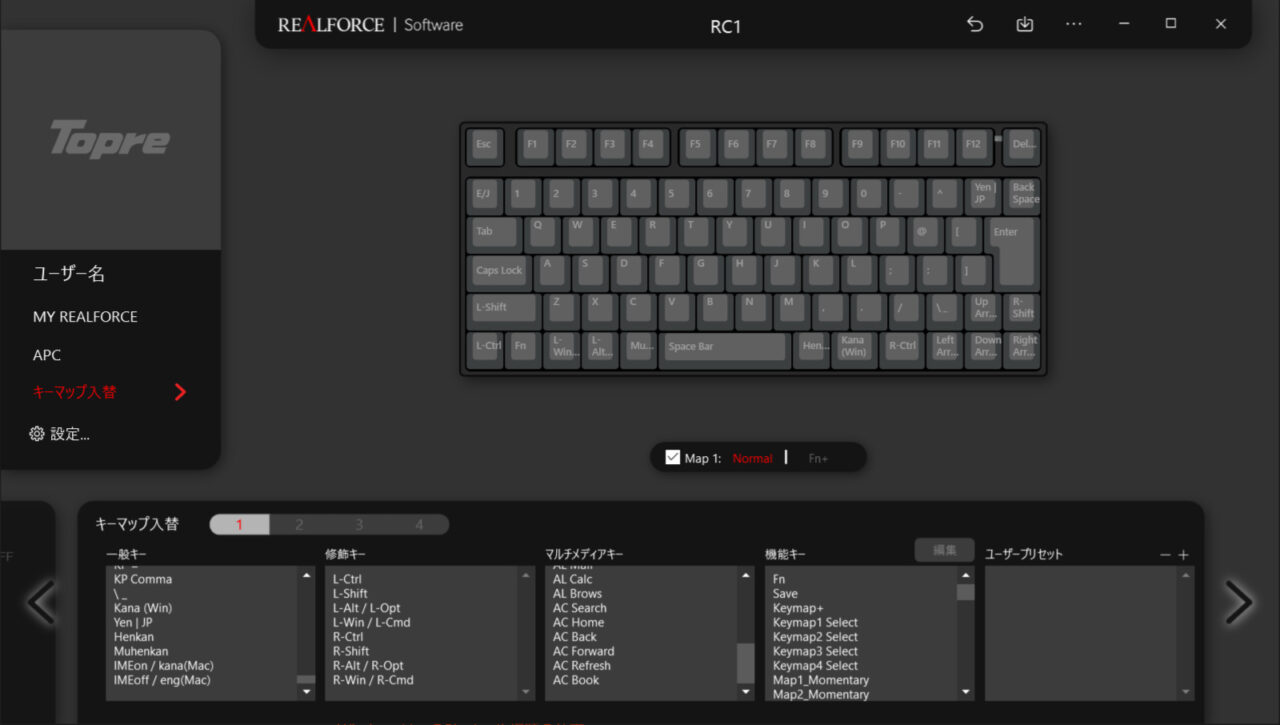The width and height of the screenshot is (1280, 725).
Task: Click the 編集 edit button
Action: [x=944, y=550]
